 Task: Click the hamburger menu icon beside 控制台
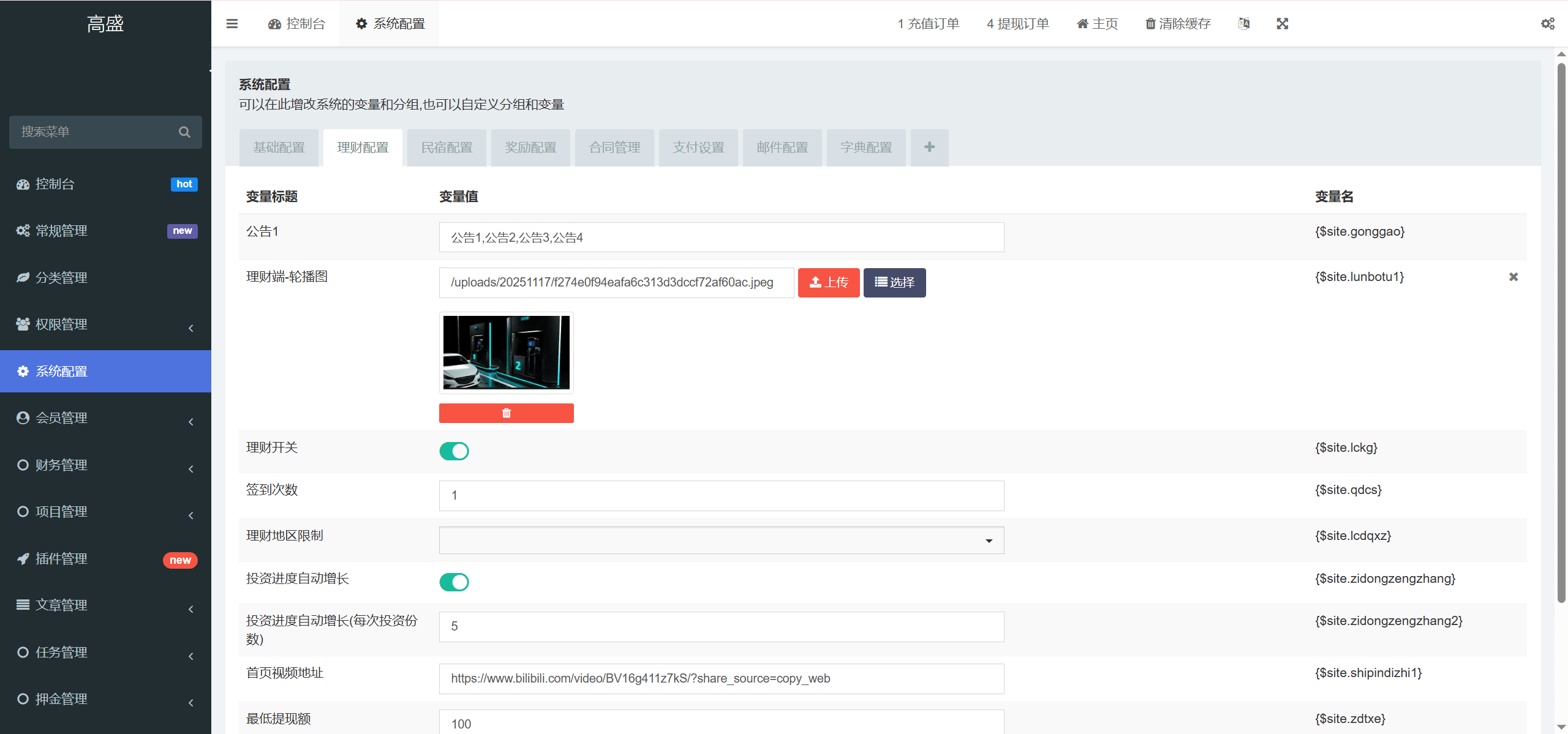click(232, 23)
